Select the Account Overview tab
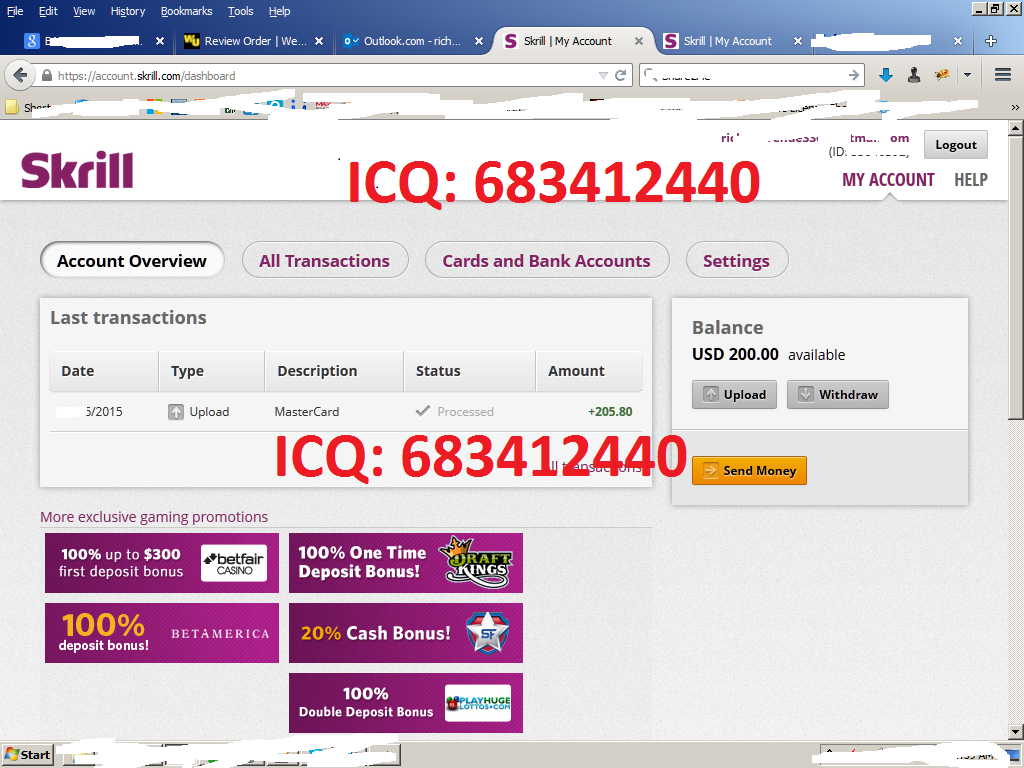 [x=132, y=261]
